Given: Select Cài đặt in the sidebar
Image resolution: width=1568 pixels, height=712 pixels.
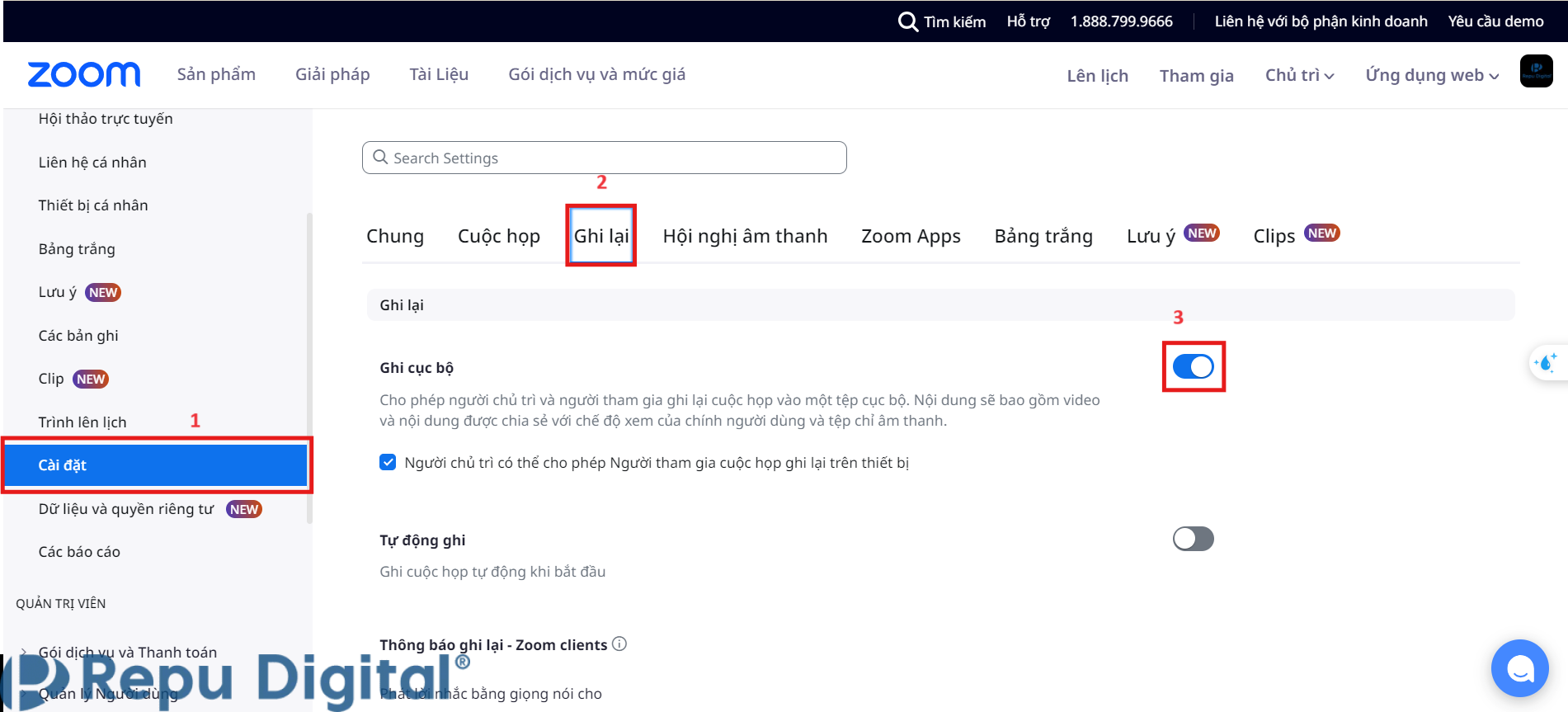Looking at the screenshot, I should coord(156,465).
